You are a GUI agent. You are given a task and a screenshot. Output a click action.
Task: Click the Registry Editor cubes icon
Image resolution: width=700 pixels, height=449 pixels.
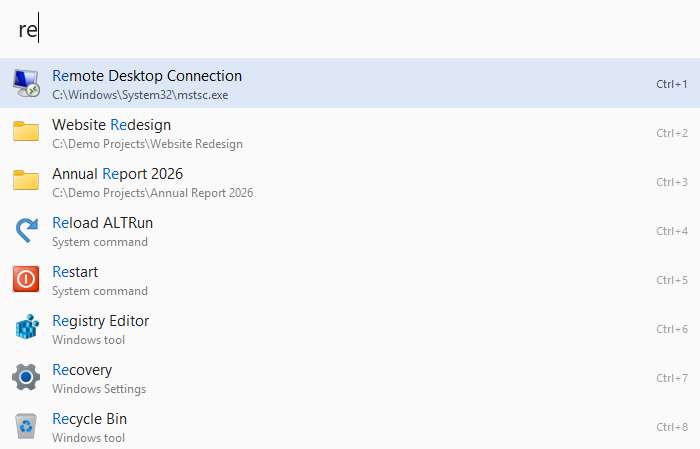pyautogui.click(x=27, y=327)
